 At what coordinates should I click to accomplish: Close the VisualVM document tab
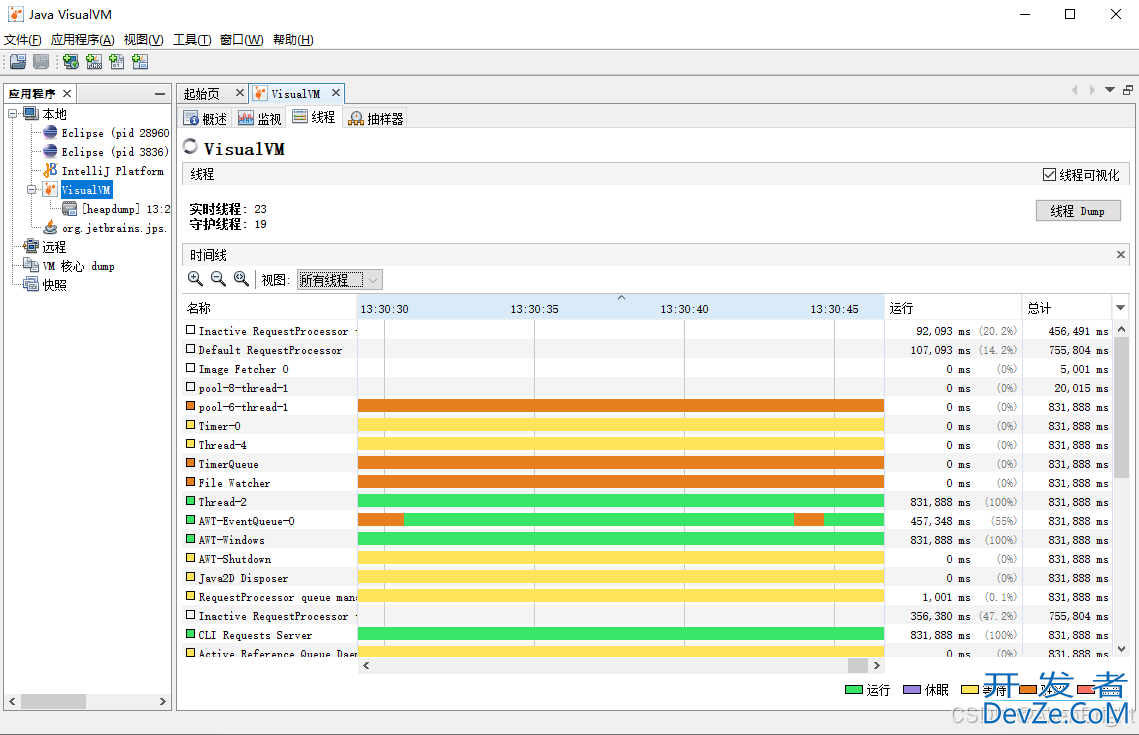point(336,93)
